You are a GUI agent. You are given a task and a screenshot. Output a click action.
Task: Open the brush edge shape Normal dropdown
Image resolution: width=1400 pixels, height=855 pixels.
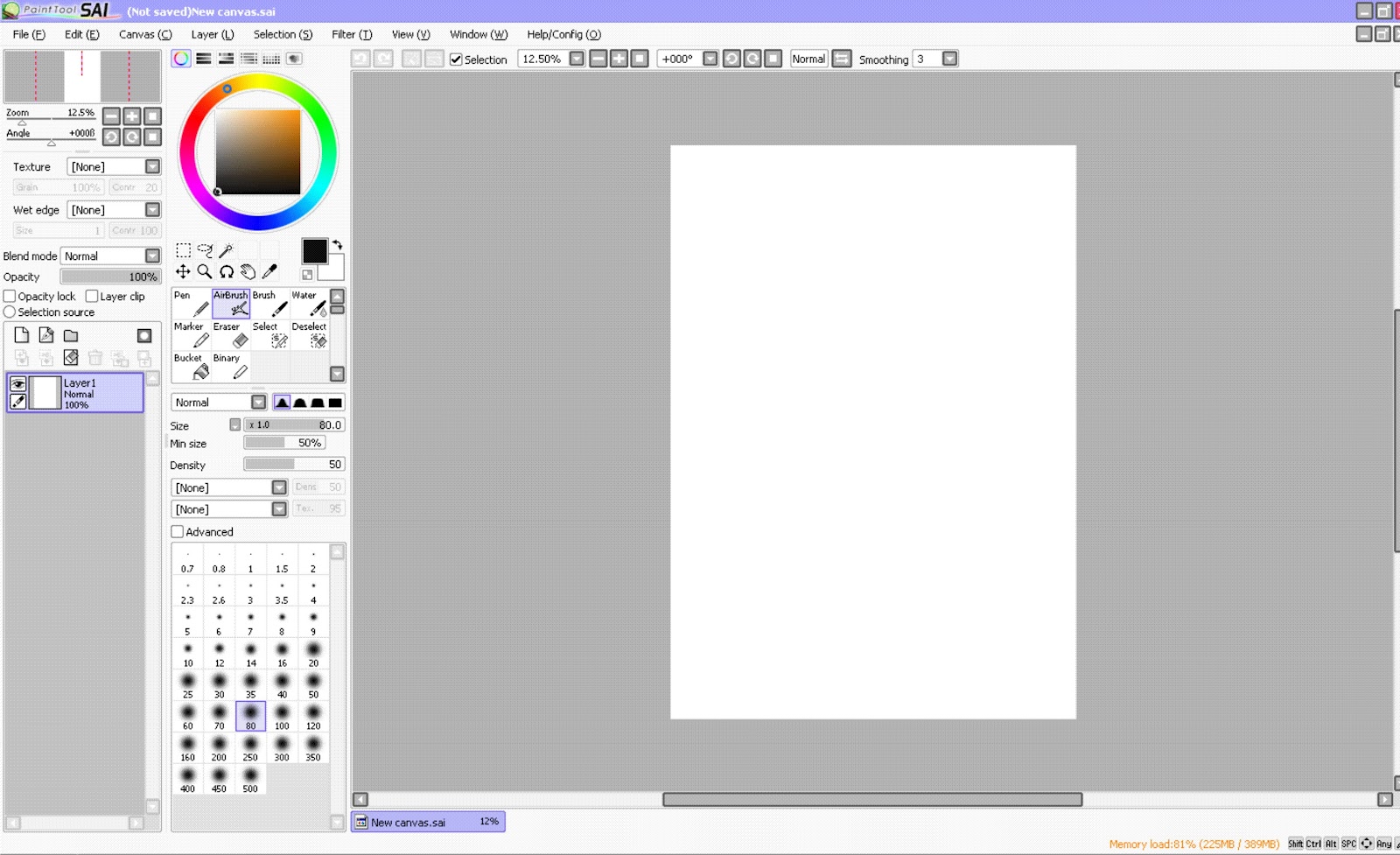tap(257, 402)
